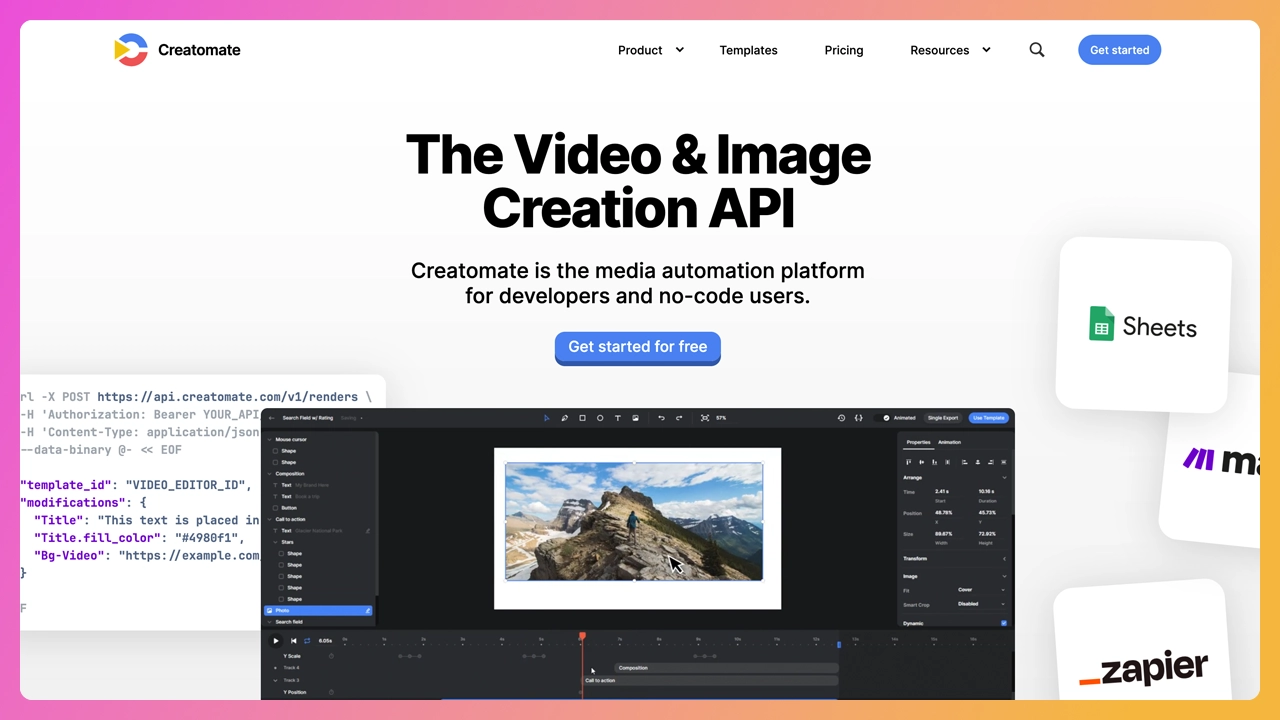Collapse the Composition layer group
Viewport: 1280px width, 720px height.
[269, 474]
